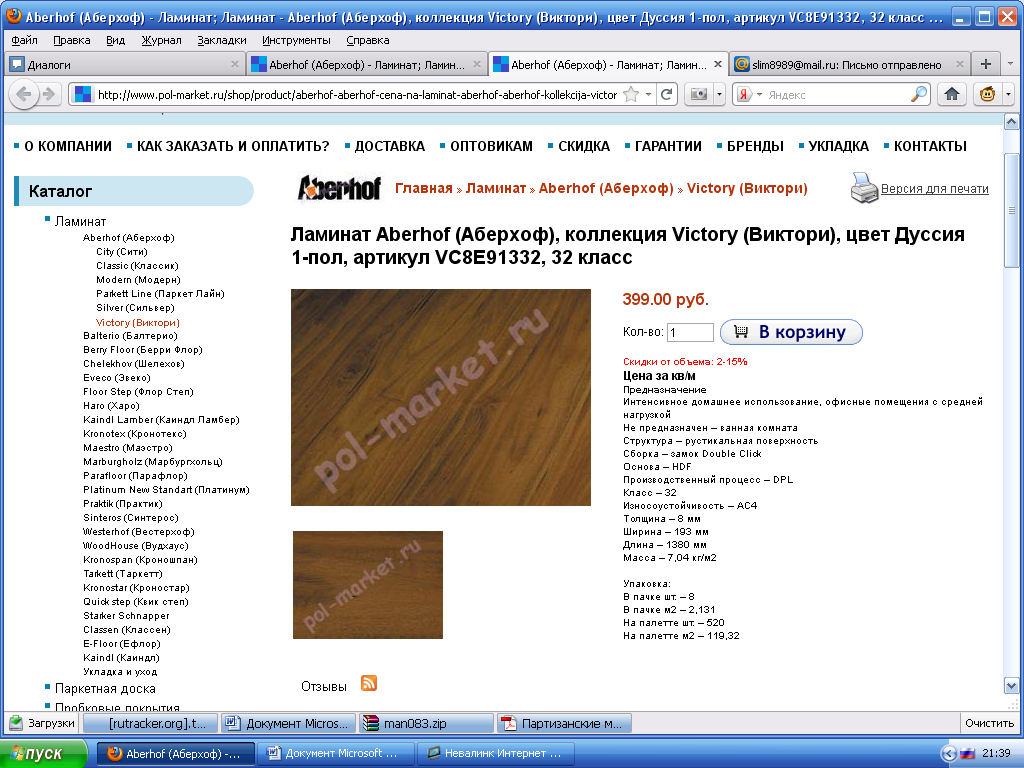The height and width of the screenshot is (768, 1024).
Task: Click the browser Forward arrow button
Action: (x=49, y=94)
